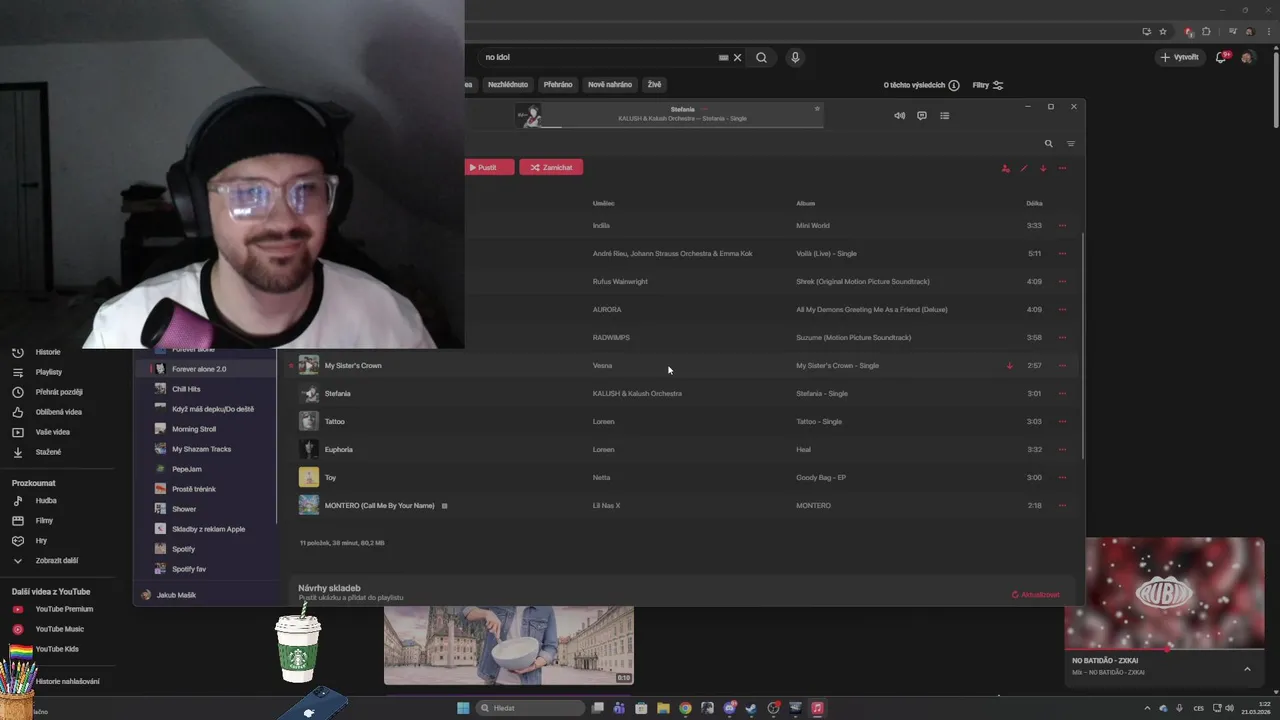Screen dimensions: 1280x720
Task: Open more options for the Shrek soundtrack row
Action: [x=1062, y=281]
